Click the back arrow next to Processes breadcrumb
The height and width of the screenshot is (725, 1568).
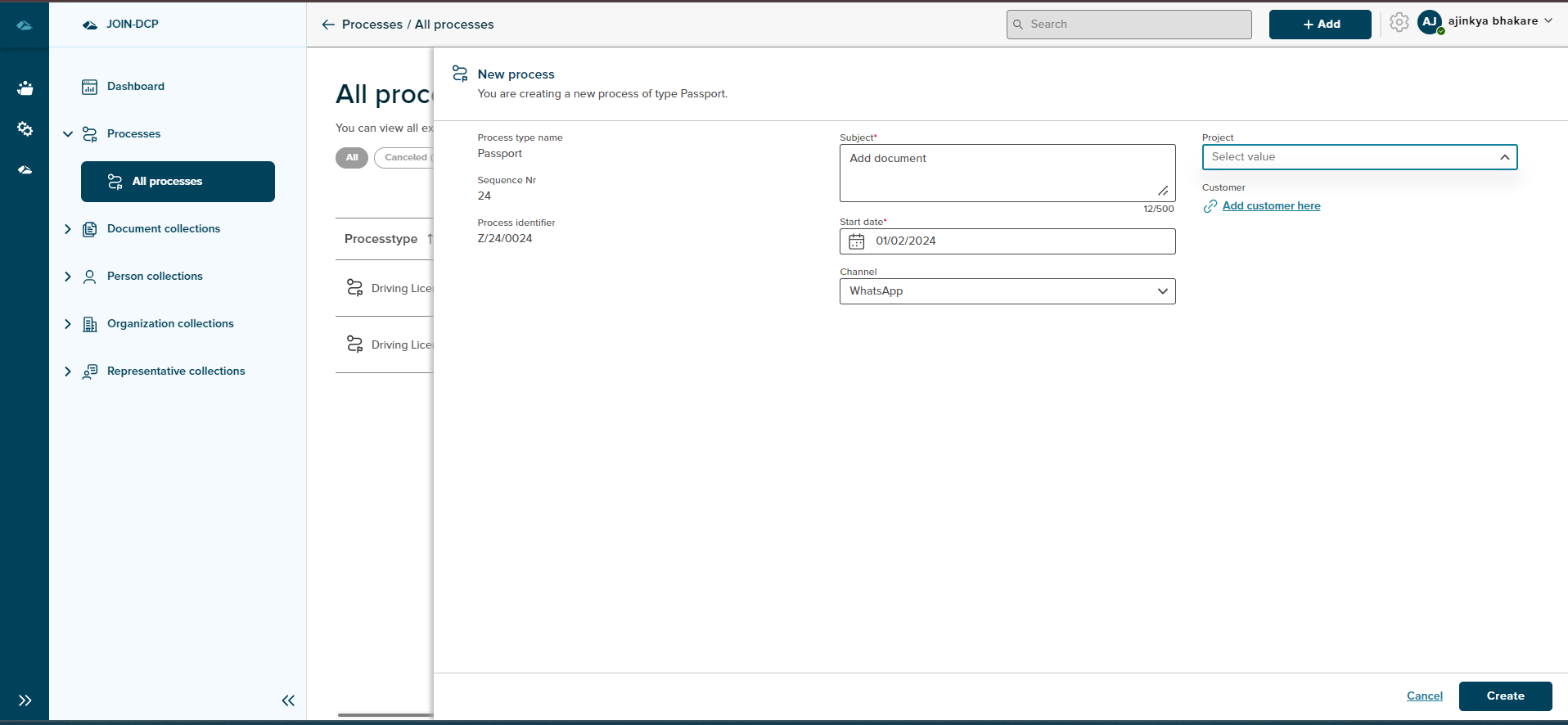click(x=328, y=25)
